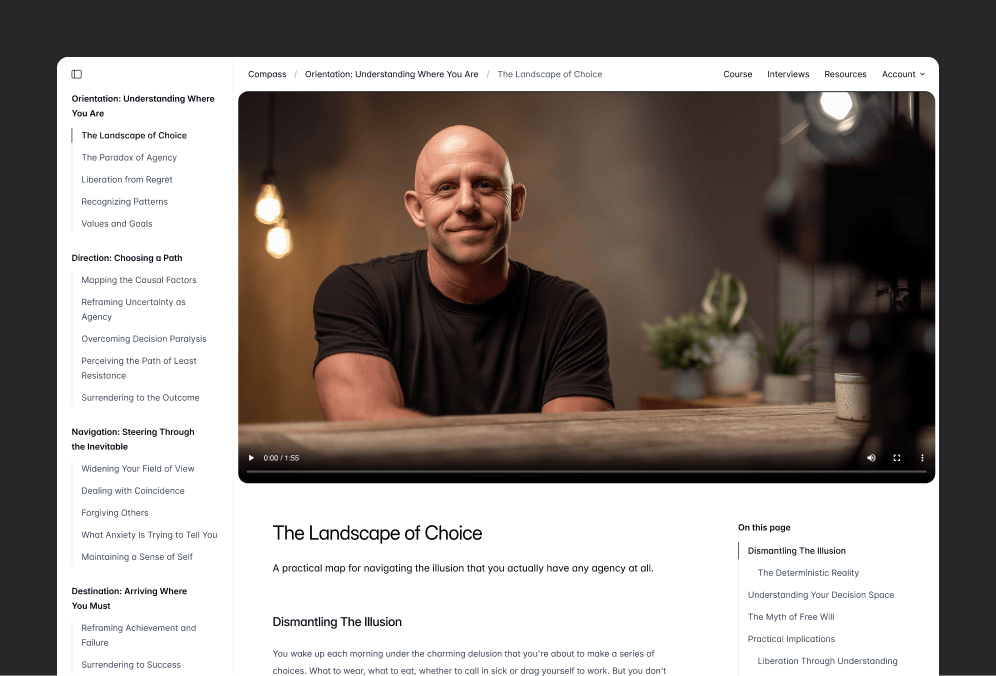Open Forgiving Others lesson
Viewport: 996px width, 676px height.
pos(115,513)
